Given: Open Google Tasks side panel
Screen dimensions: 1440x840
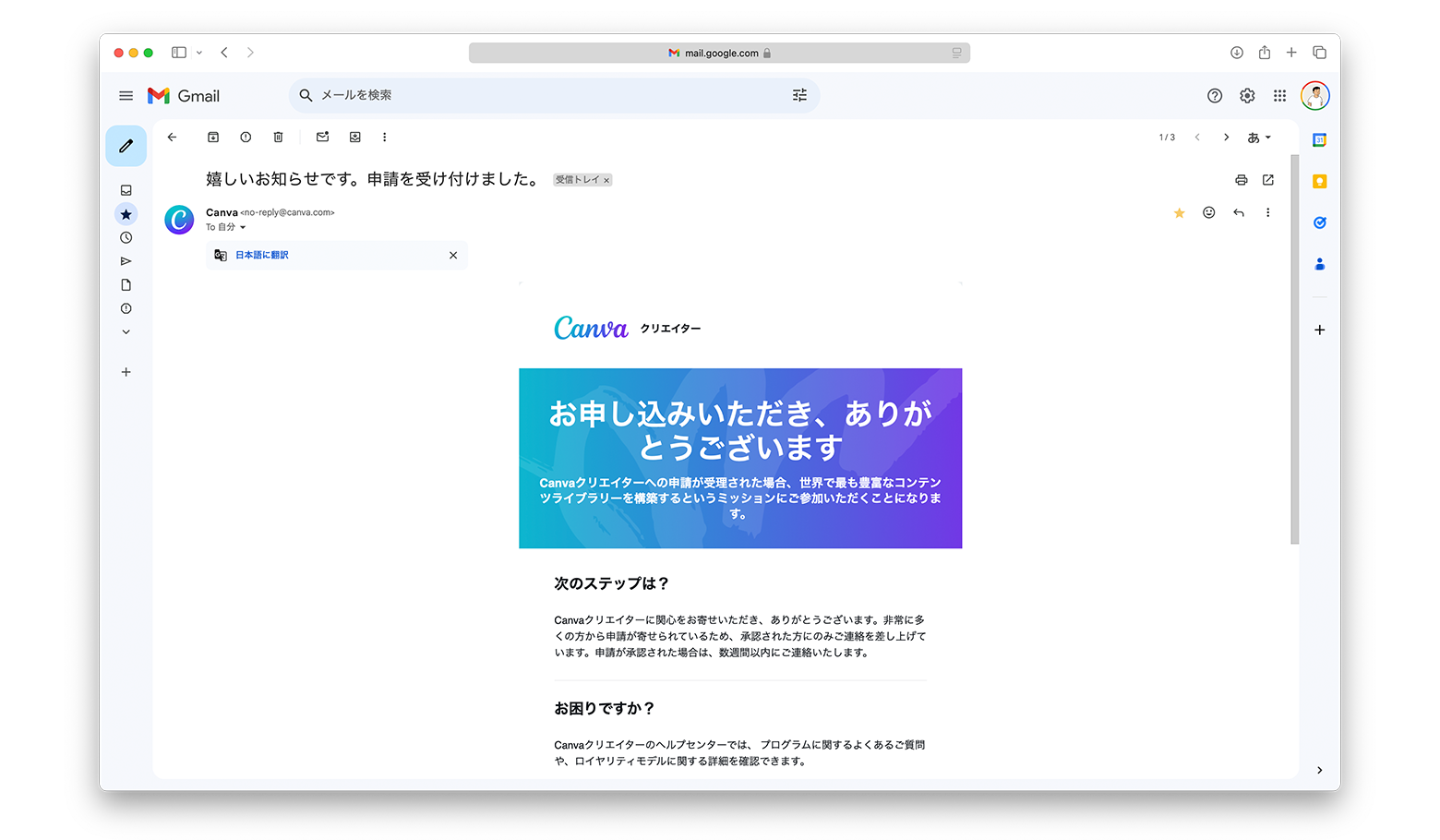Looking at the screenshot, I should 1320,222.
